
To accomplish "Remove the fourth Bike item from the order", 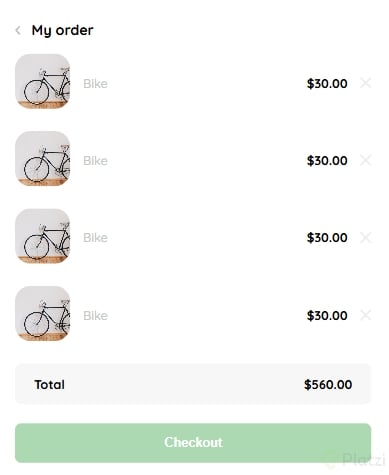I will tap(366, 315).
